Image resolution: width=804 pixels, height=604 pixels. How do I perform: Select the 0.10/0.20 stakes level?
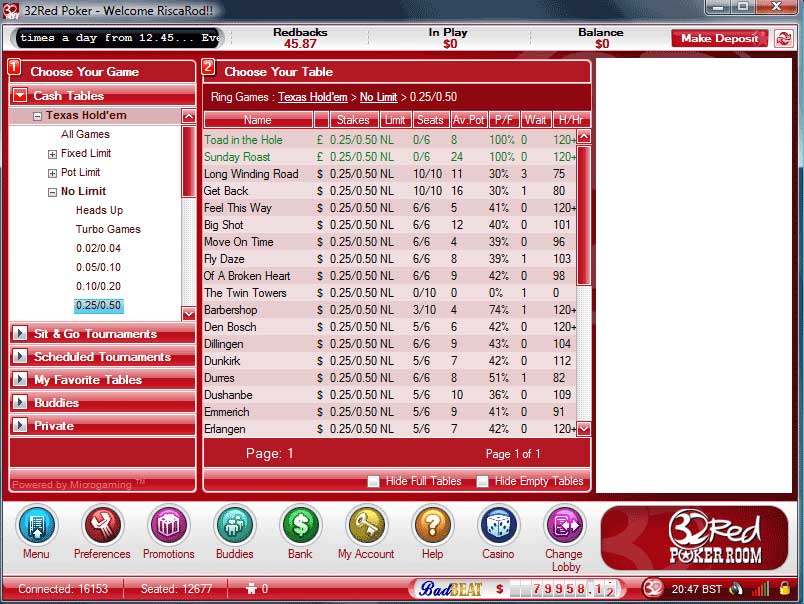tap(98, 286)
